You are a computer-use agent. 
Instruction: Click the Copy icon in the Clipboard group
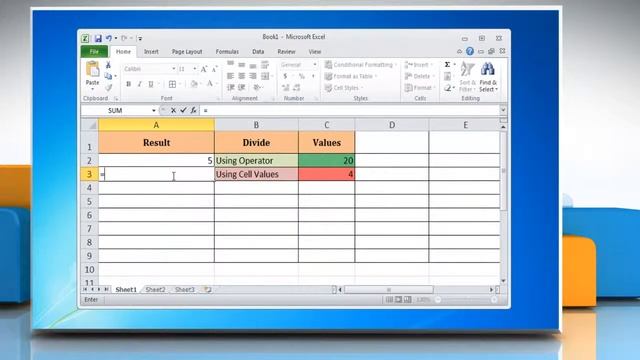point(108,76)
